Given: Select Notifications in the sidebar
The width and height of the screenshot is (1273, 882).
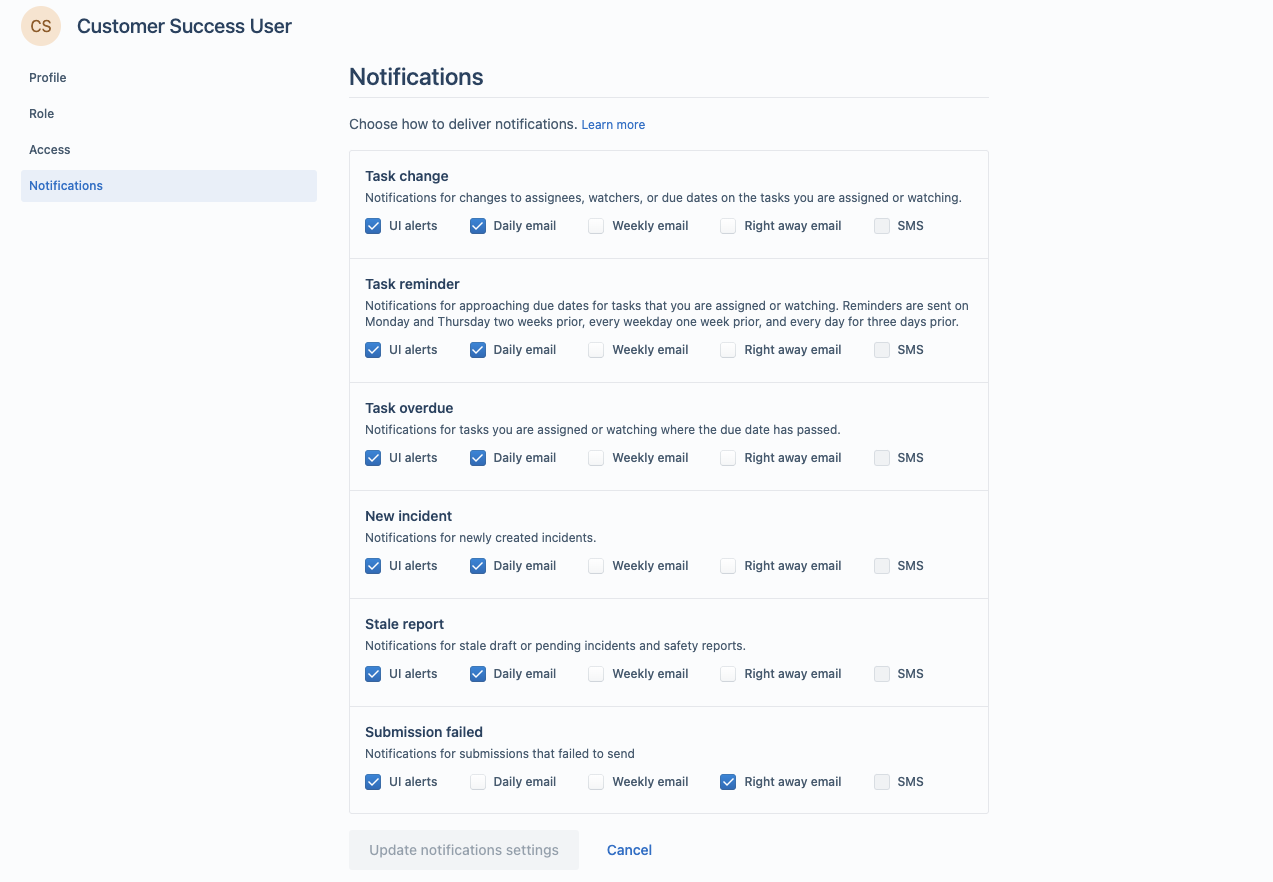Looking at the screenshot, I should pyautogui.click(x=169, y=186).
